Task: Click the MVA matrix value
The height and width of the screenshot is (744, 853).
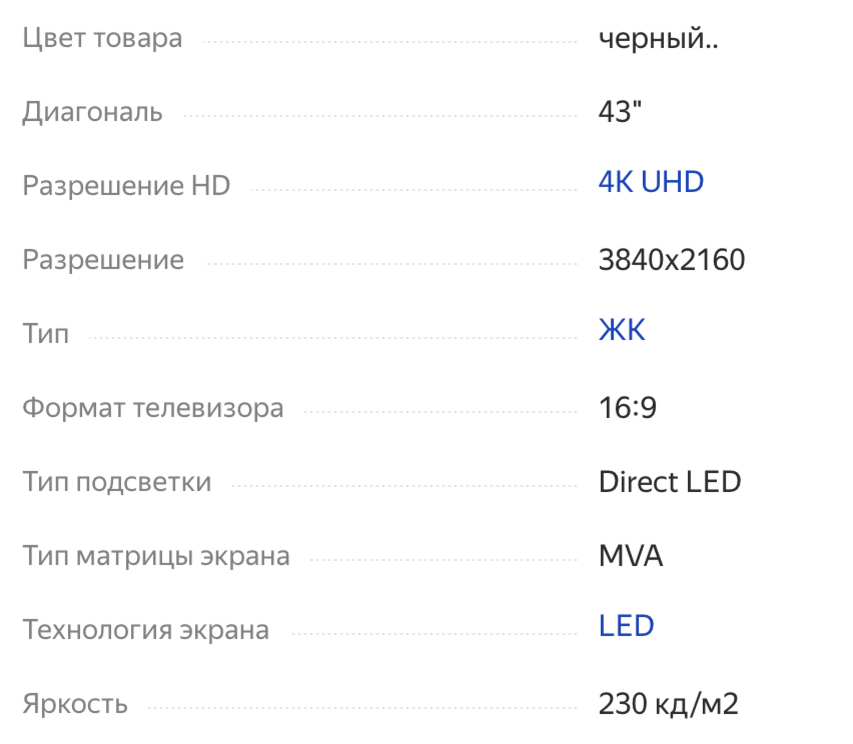Action: [631, 556]
